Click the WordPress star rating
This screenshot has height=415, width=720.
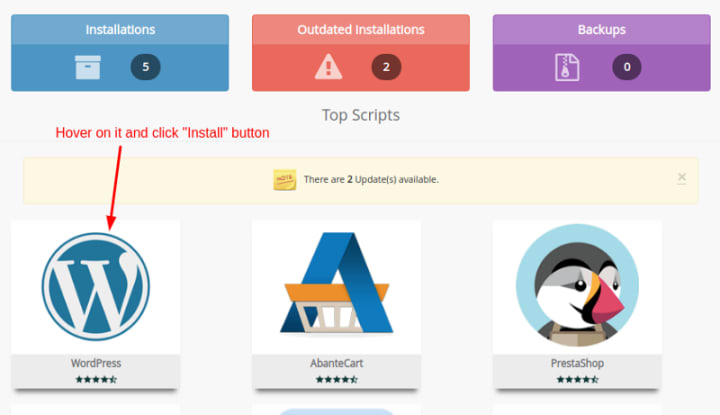tap(96, 380)
